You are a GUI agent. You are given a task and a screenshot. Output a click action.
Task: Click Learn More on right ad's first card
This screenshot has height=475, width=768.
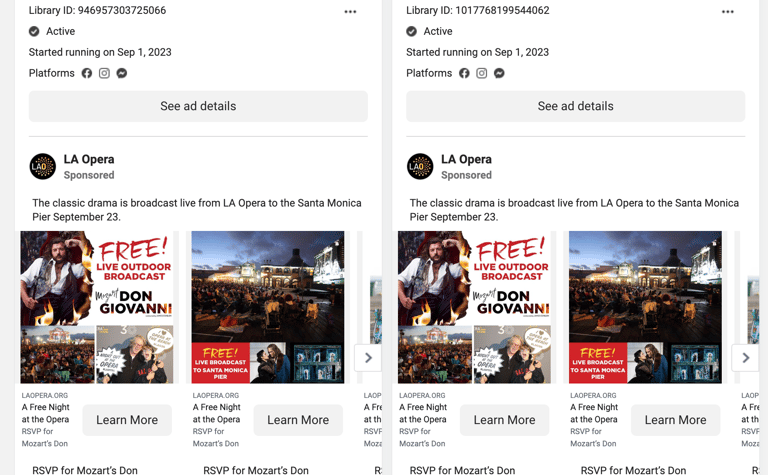504,420
